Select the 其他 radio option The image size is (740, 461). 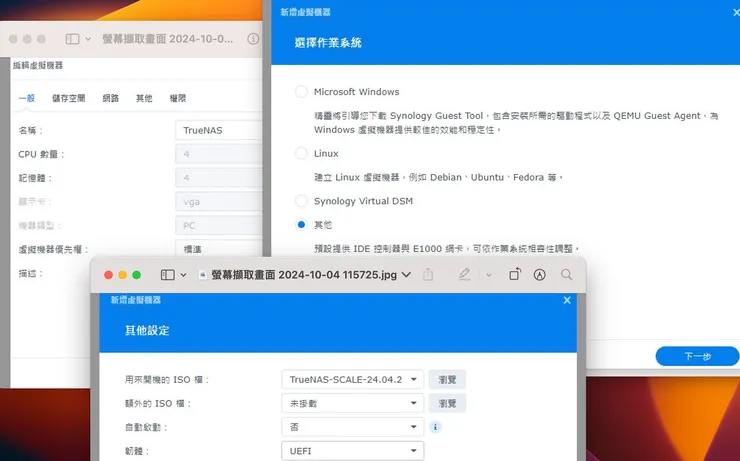301,225
